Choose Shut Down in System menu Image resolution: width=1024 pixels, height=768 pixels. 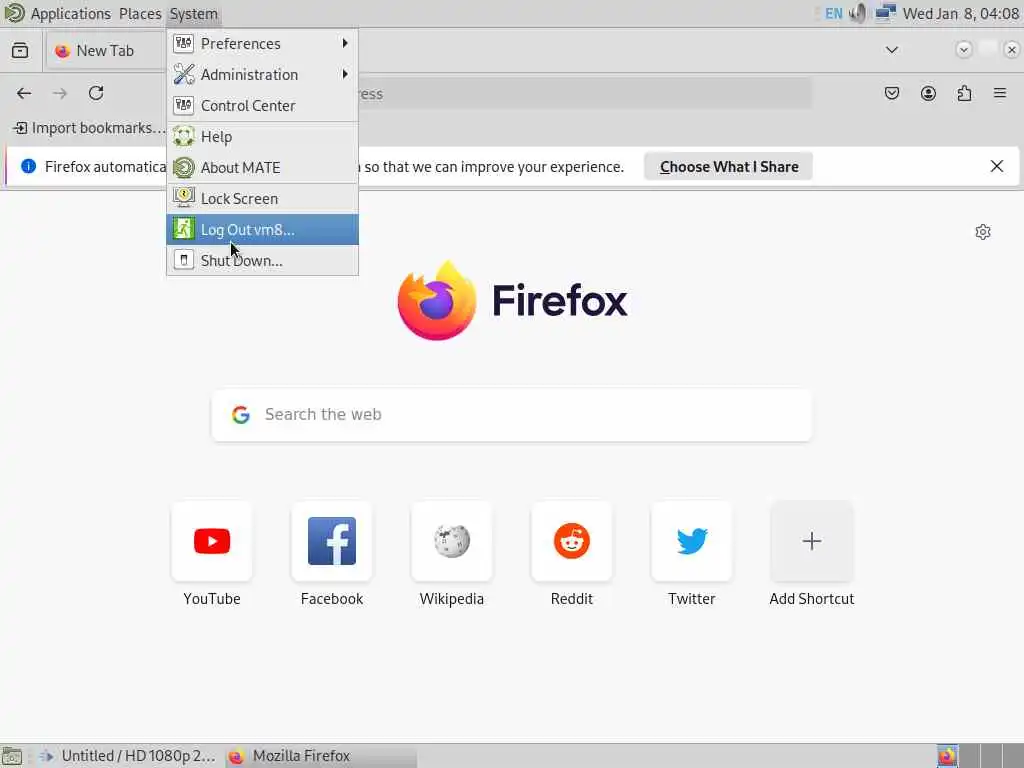262,261
